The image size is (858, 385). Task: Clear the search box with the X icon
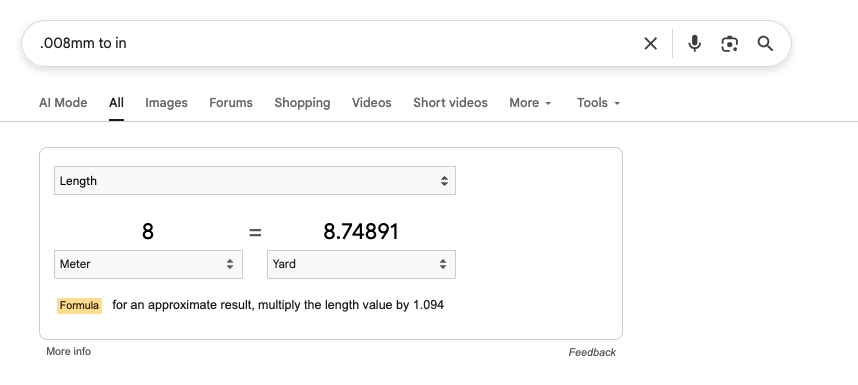[x=650, y=44]
